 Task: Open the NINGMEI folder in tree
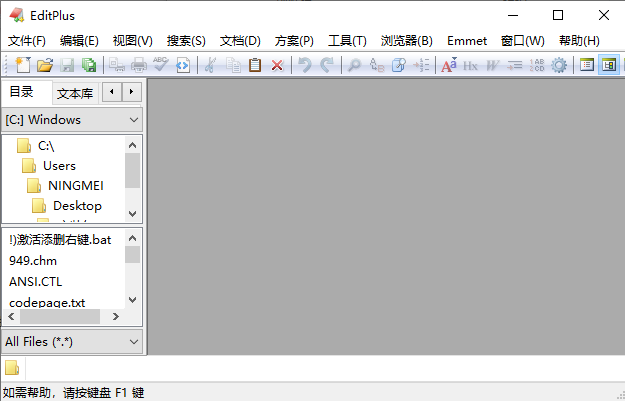[75, 185]
